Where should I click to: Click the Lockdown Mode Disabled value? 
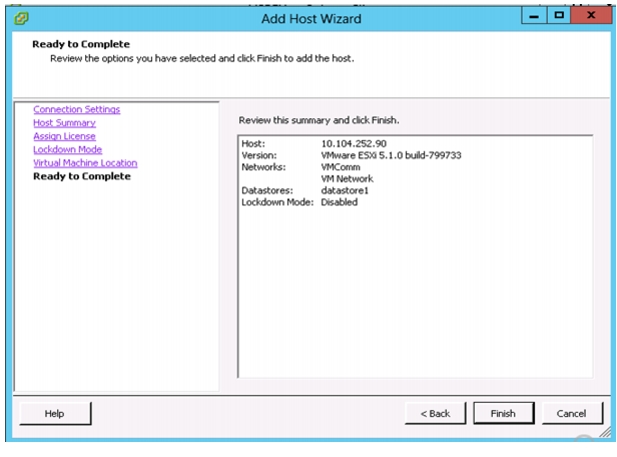point(339,202)
